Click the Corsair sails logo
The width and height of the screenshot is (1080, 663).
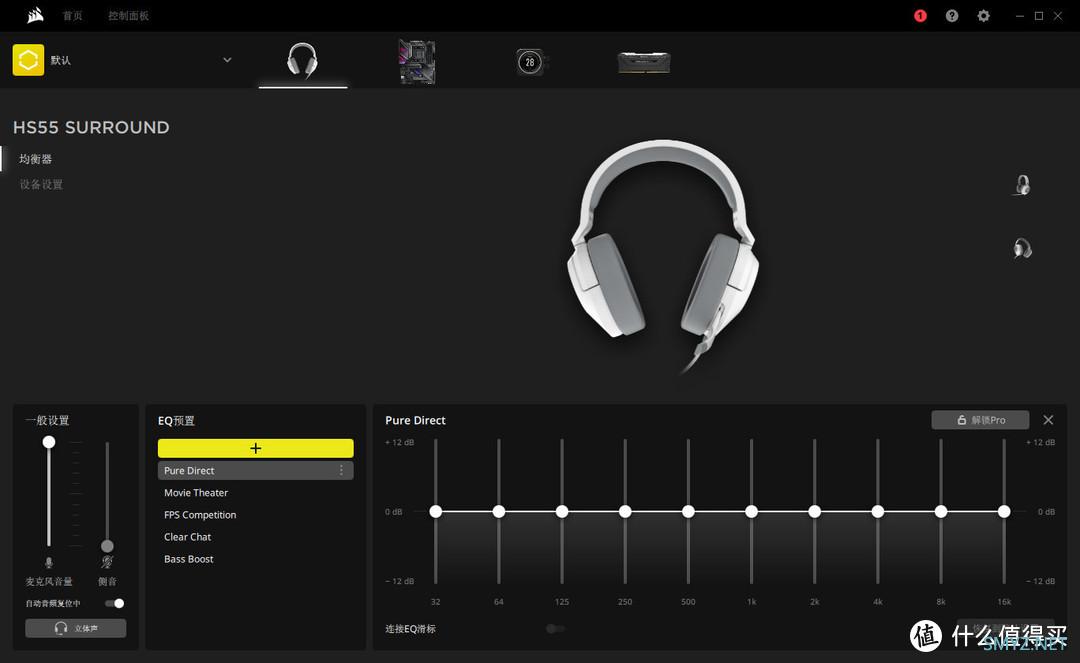[x=35, y=15]
